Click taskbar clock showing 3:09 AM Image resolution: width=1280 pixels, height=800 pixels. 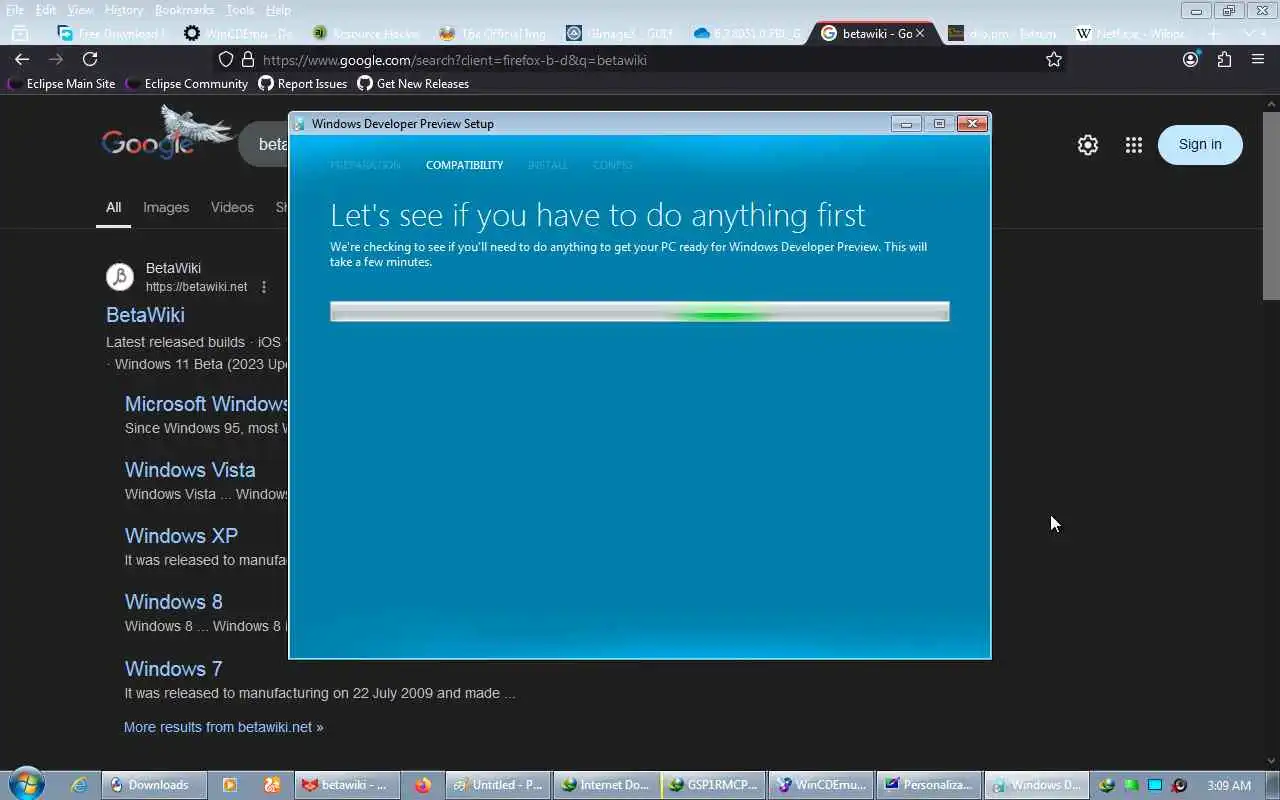(x=1229, y=785)
